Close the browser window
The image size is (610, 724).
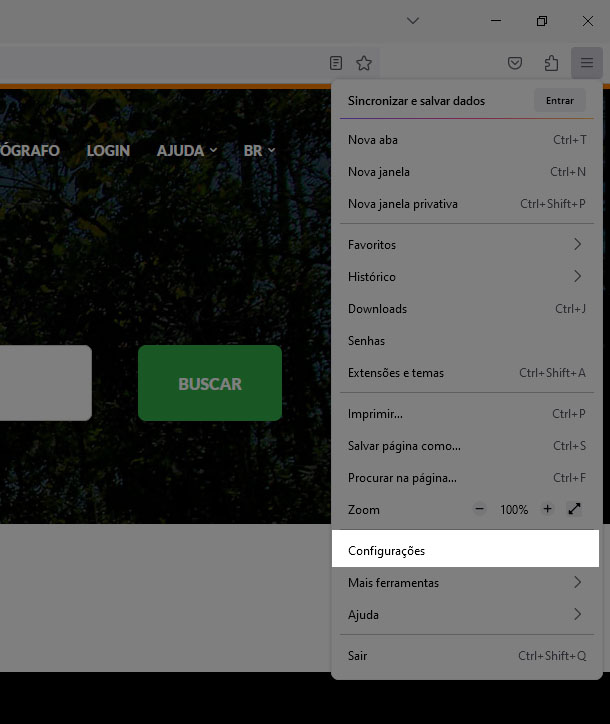587,21
